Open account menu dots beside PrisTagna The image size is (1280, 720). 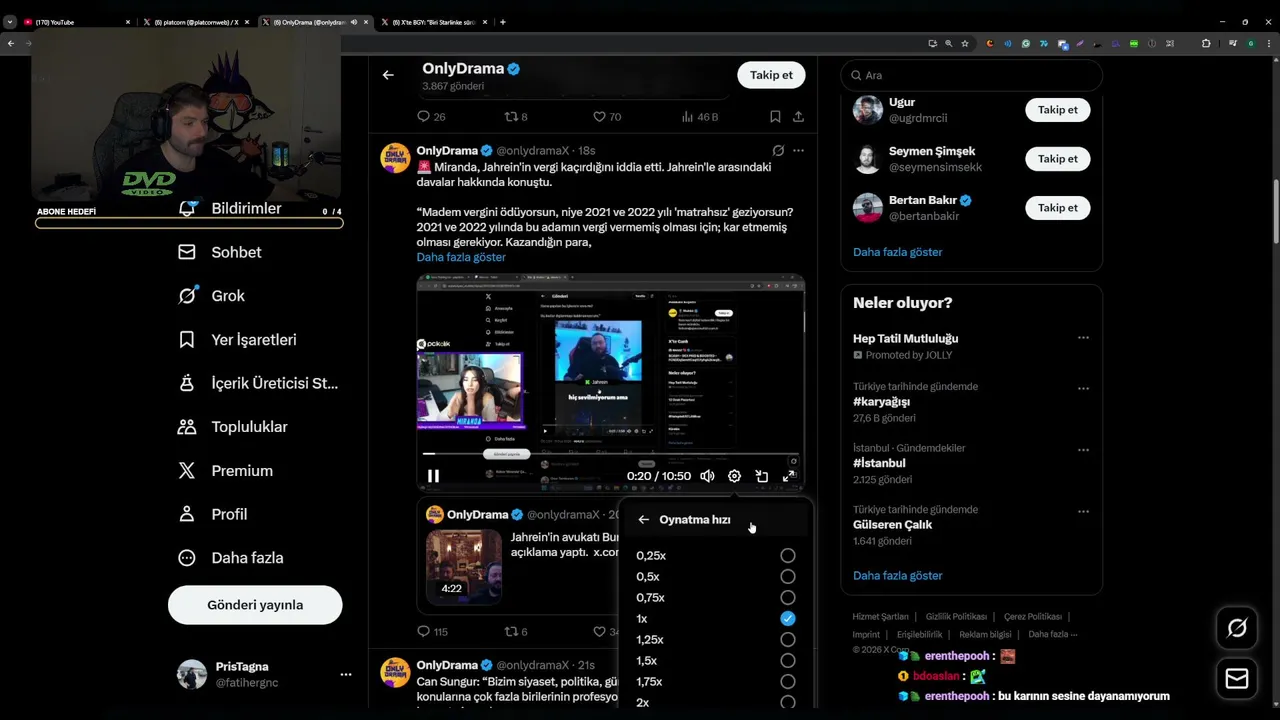(x=345, y=675)
